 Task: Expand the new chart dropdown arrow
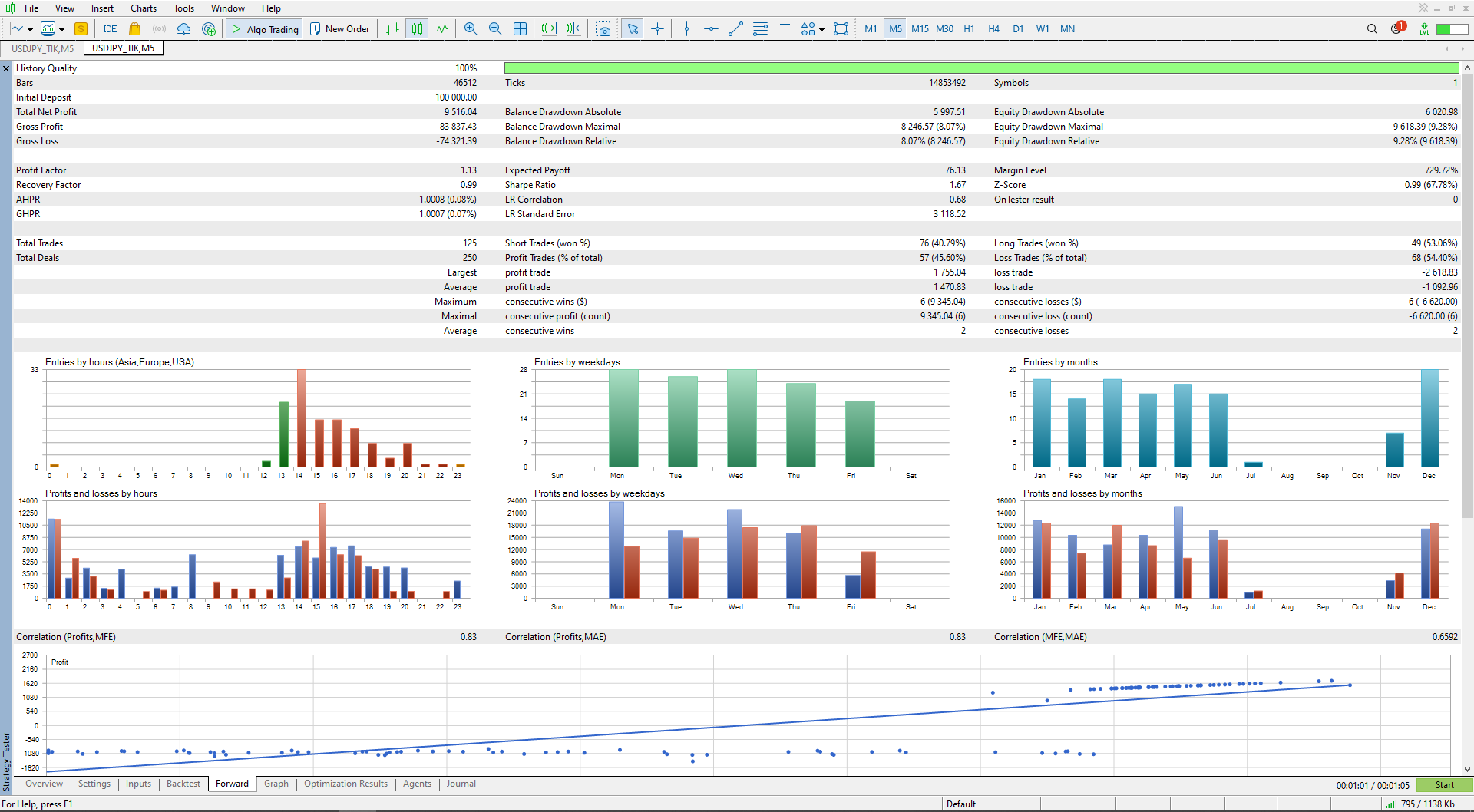pyautogui.click(x=30, y=30)
